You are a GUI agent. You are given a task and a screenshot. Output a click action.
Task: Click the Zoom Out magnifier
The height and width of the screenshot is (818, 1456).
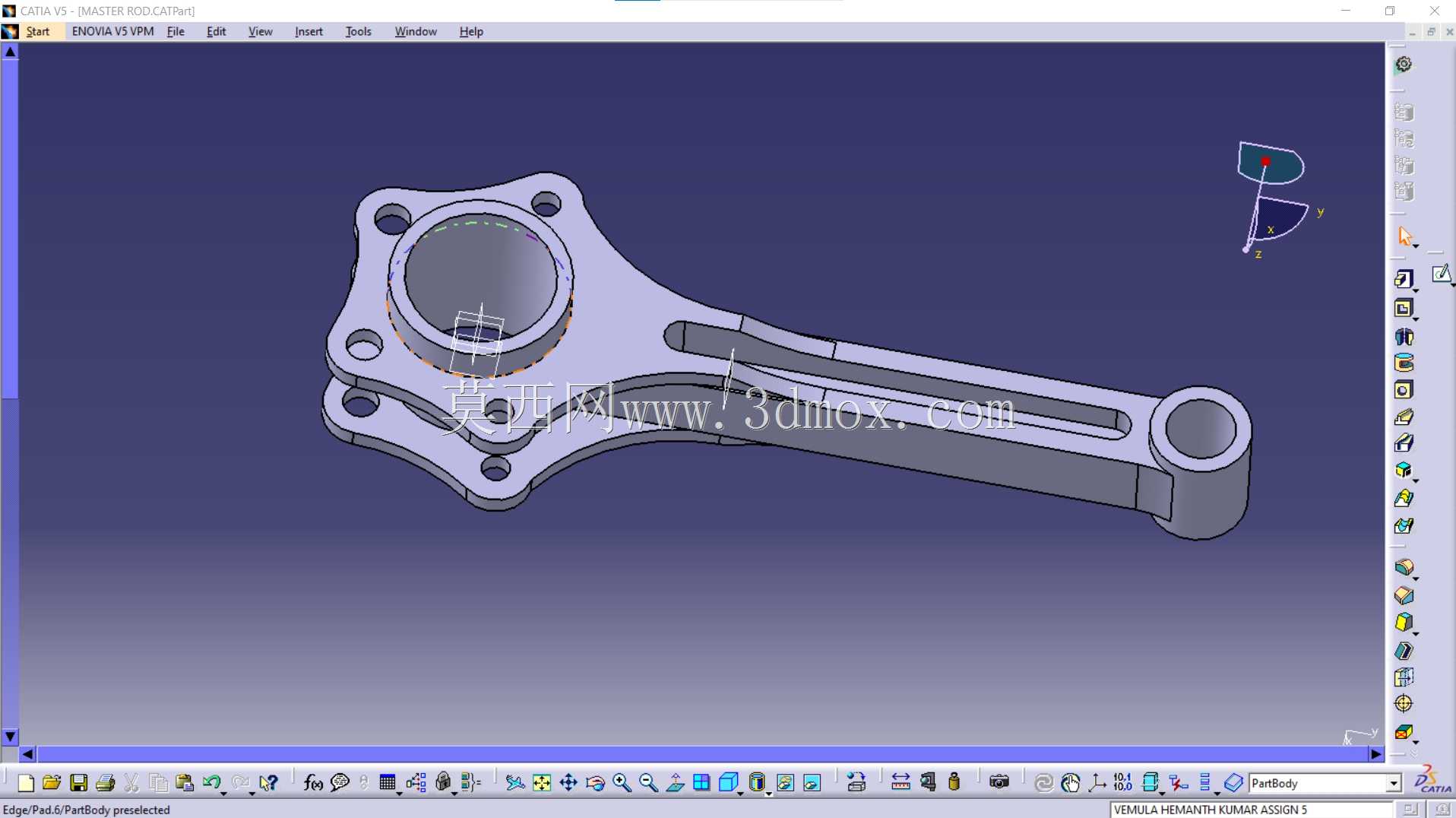(x=648, y=782)
